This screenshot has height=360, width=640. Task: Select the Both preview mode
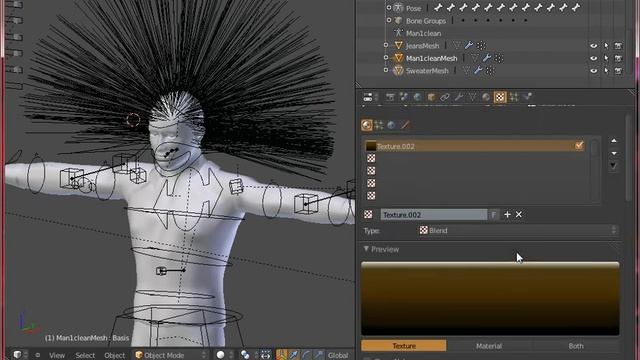[x=576, y=346]
